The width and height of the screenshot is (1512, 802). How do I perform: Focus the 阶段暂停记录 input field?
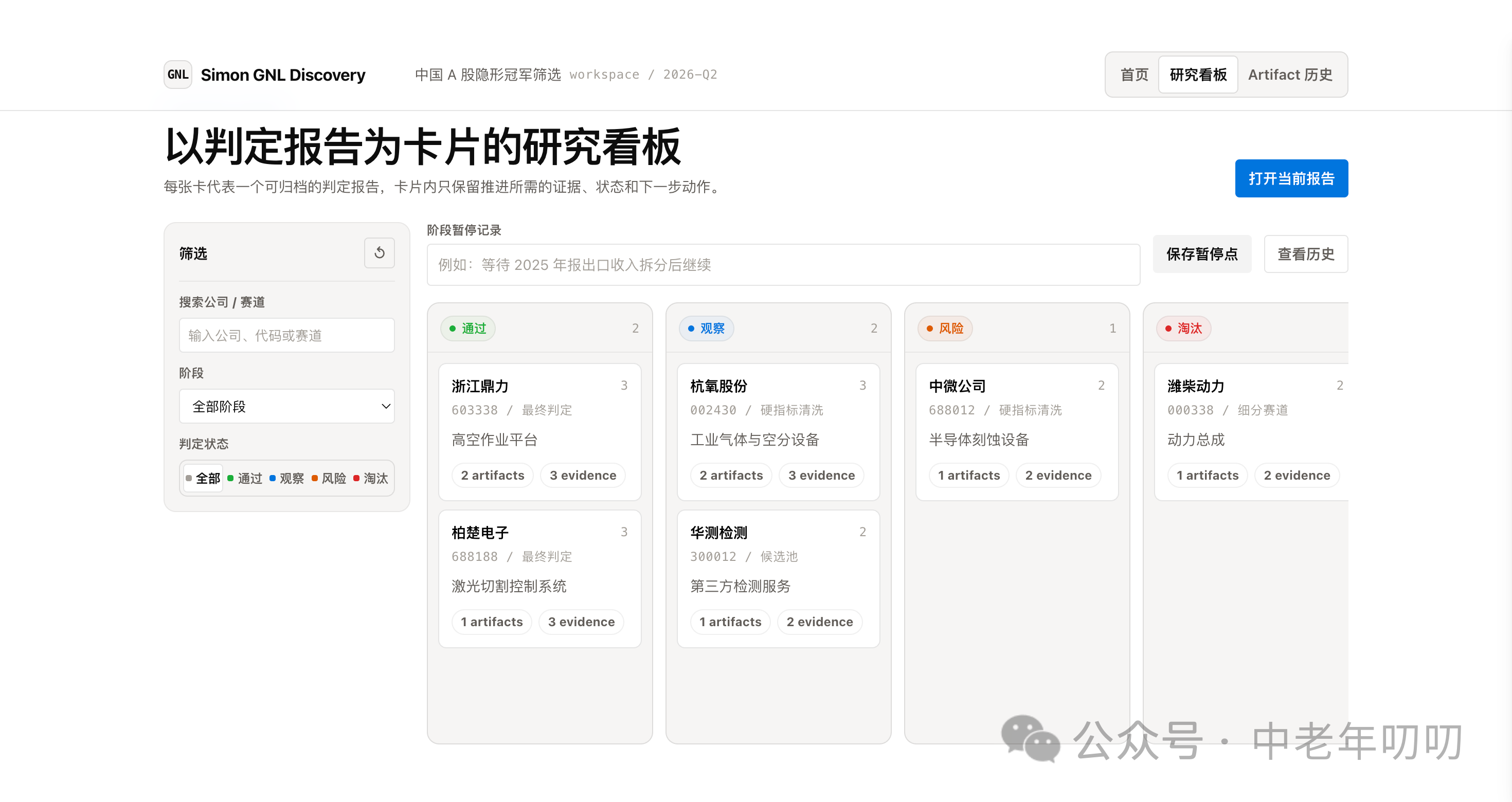[x=783, y=265]
